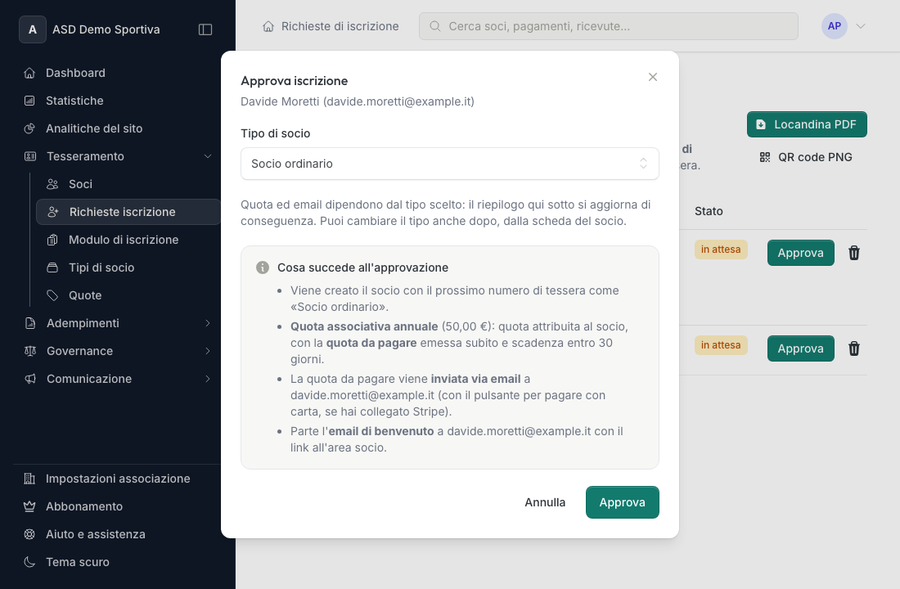Click the 'Approva iscrizione' dialog title
The height and width of the screenshot is (589, 900).
tap(294, 81)
